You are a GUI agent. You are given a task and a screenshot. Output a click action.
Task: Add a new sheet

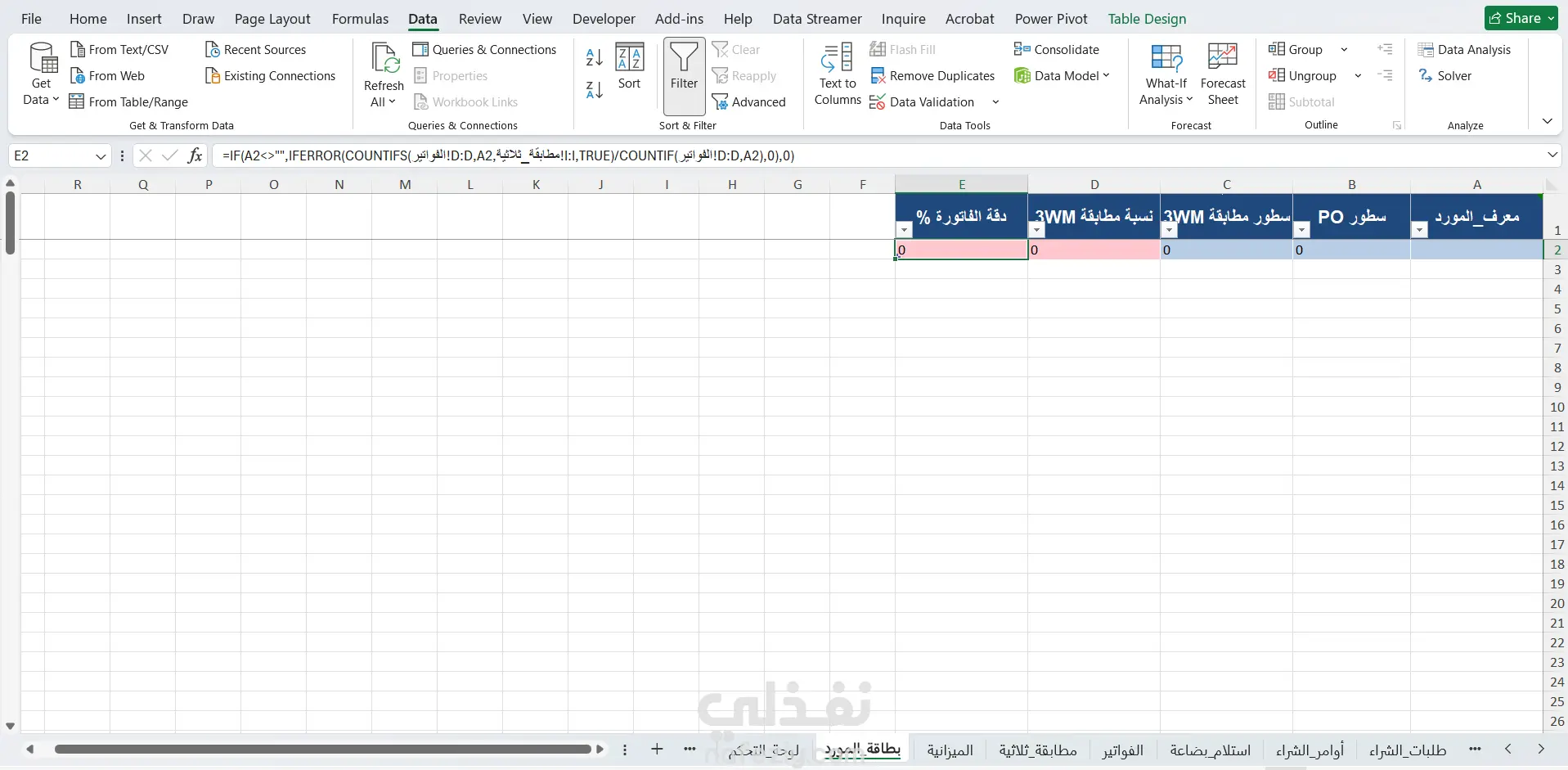(657, 749)
